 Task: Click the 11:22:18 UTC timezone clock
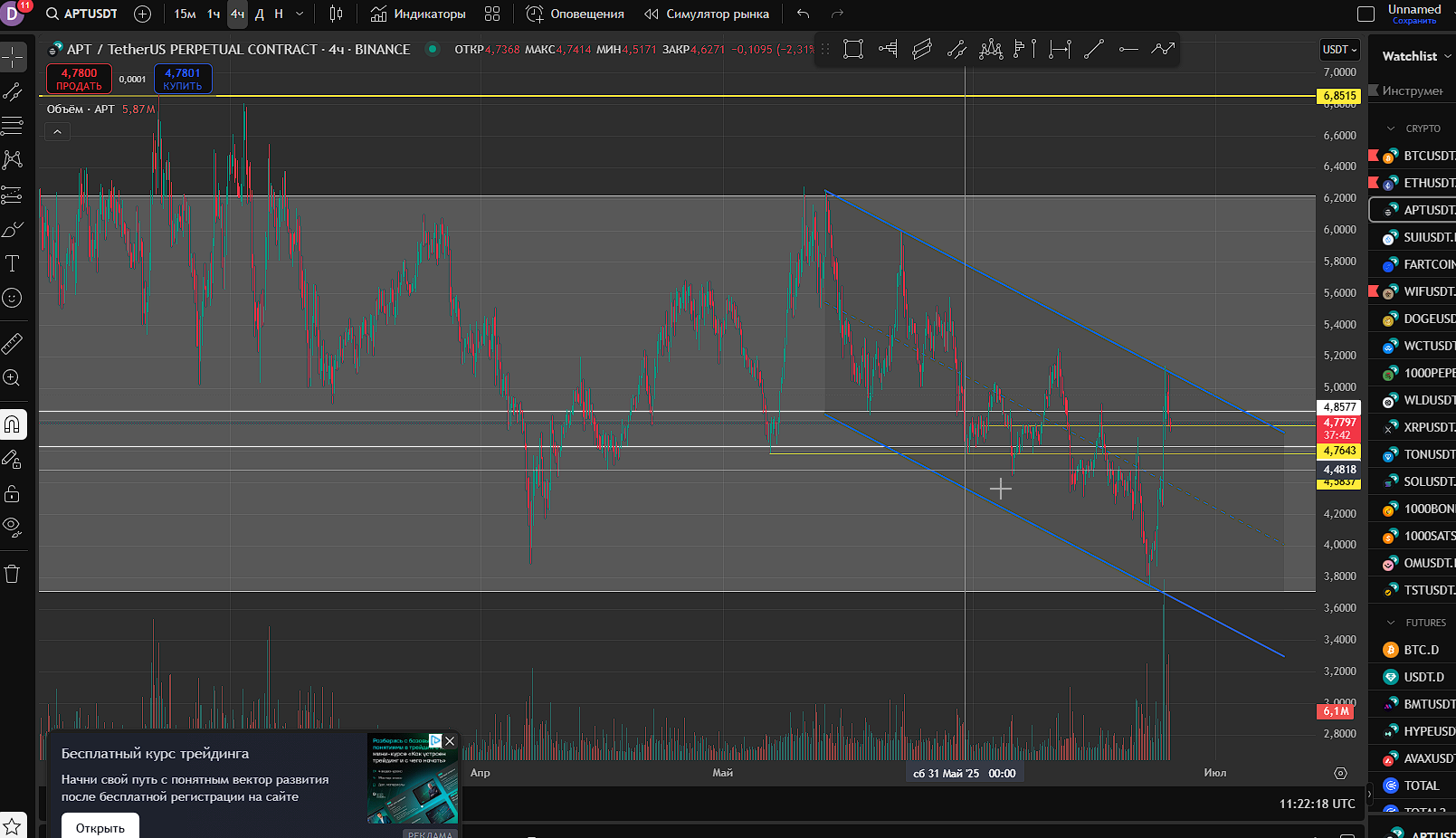(1317, 804)
